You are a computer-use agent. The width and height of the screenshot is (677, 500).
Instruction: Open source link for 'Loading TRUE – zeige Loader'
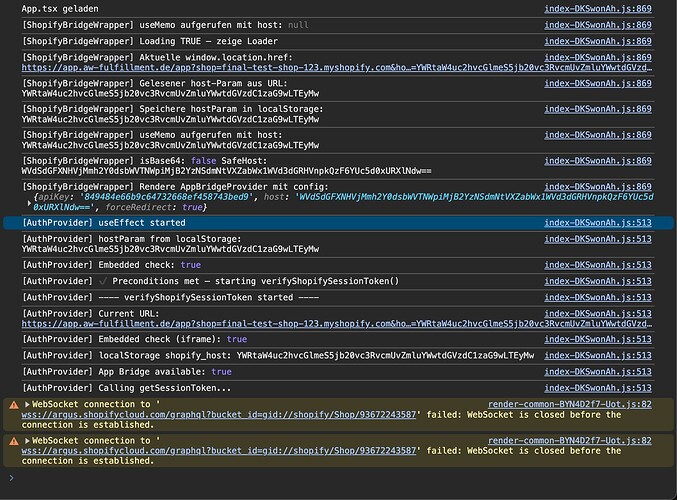(598, 41)
